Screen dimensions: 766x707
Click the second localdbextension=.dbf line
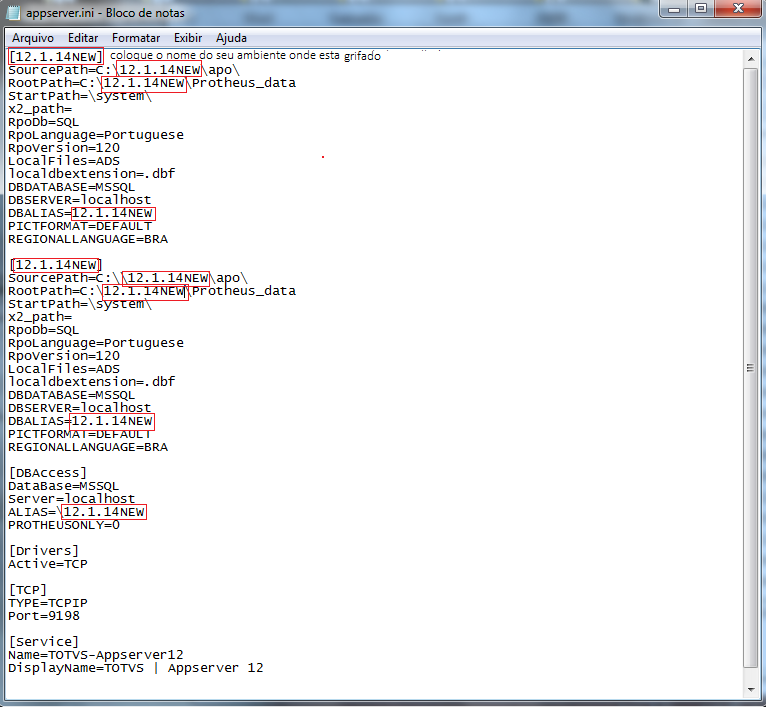click(91, 382)
